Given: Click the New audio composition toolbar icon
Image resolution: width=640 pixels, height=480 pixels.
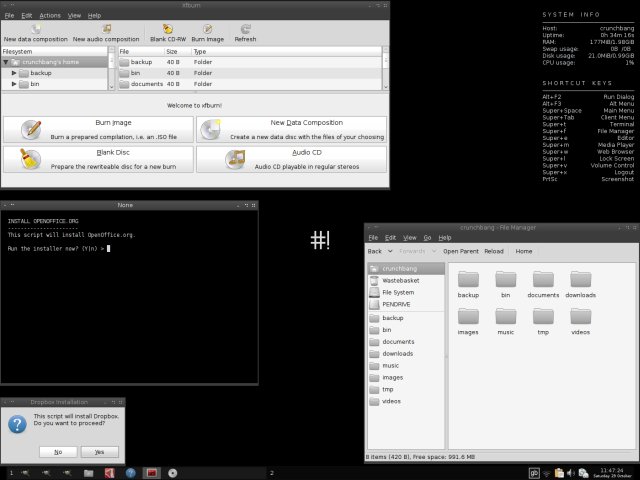Looking at the screenshot, I should [106, 29].
